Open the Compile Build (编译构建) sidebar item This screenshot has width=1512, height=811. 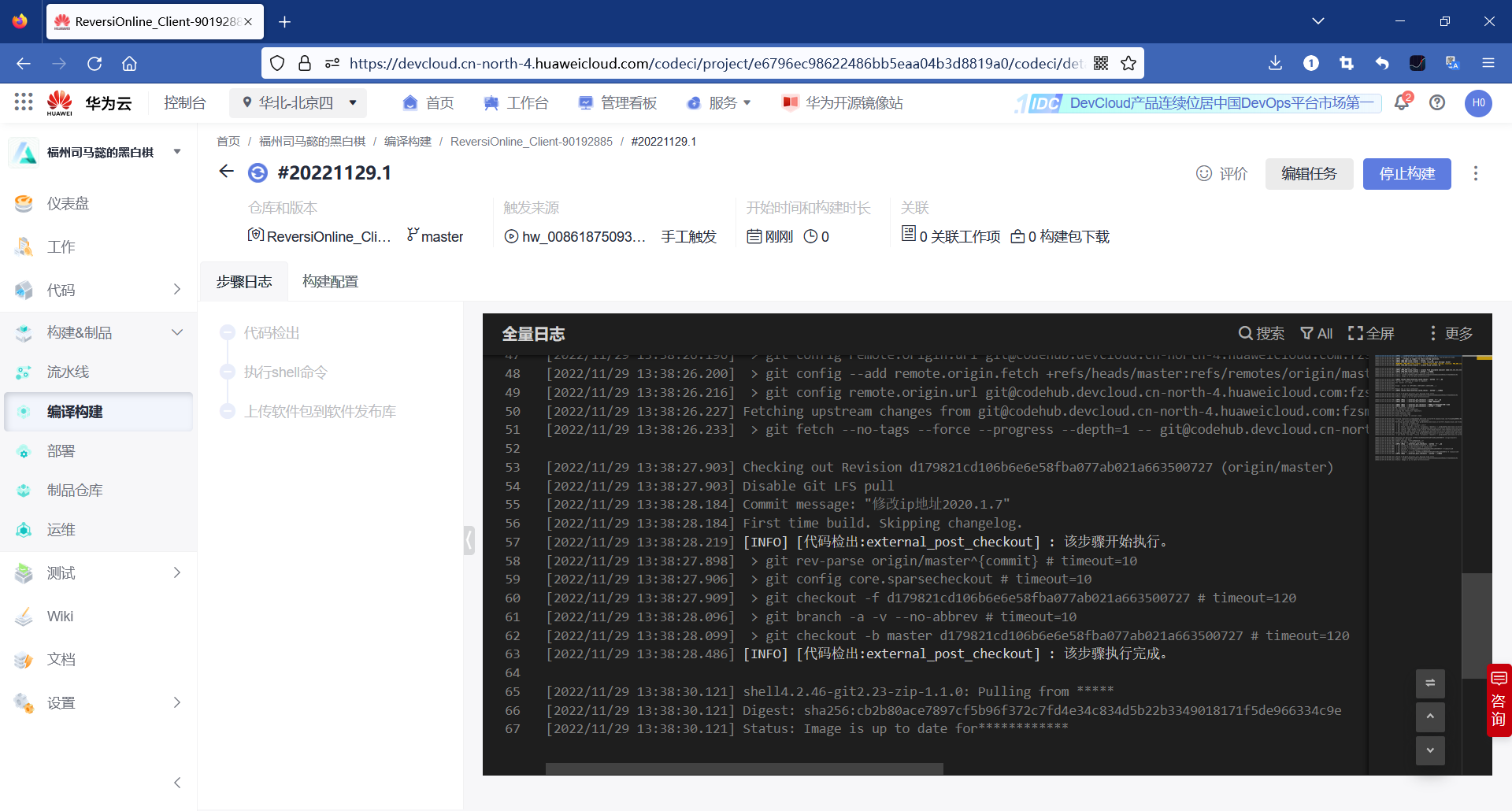click(x=98, y=411)
